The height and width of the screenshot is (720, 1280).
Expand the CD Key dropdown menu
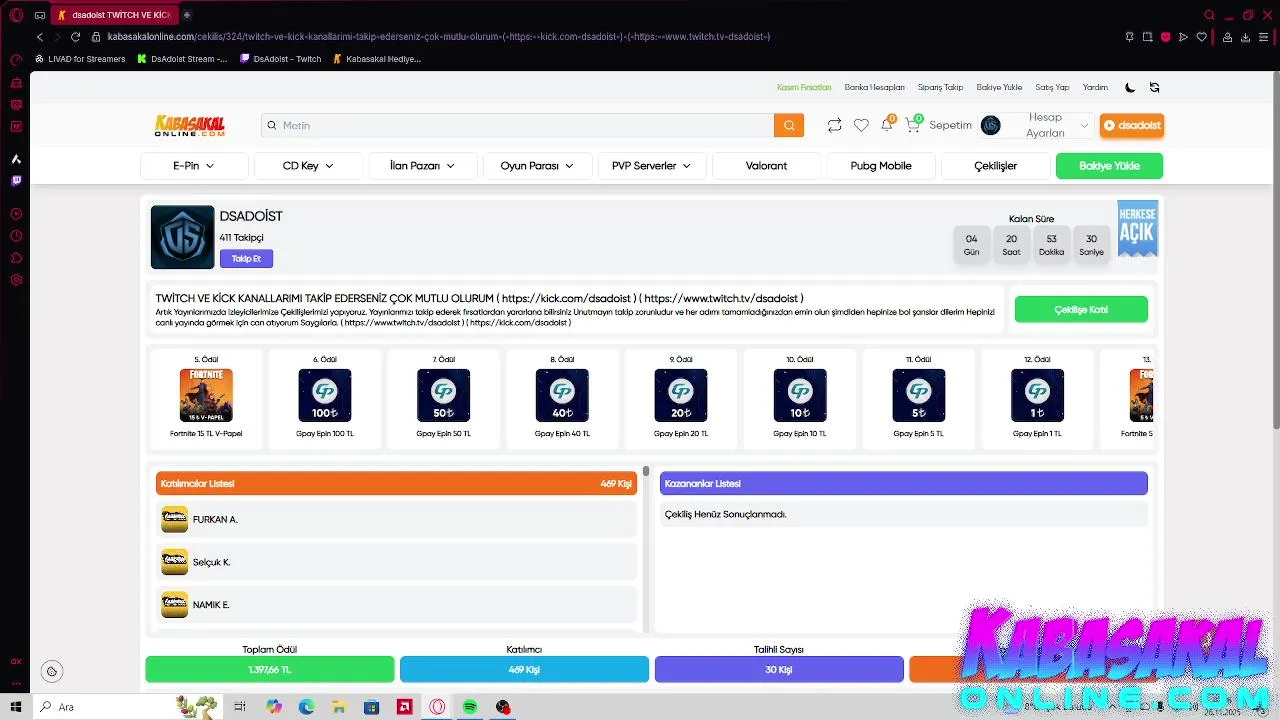308,166
